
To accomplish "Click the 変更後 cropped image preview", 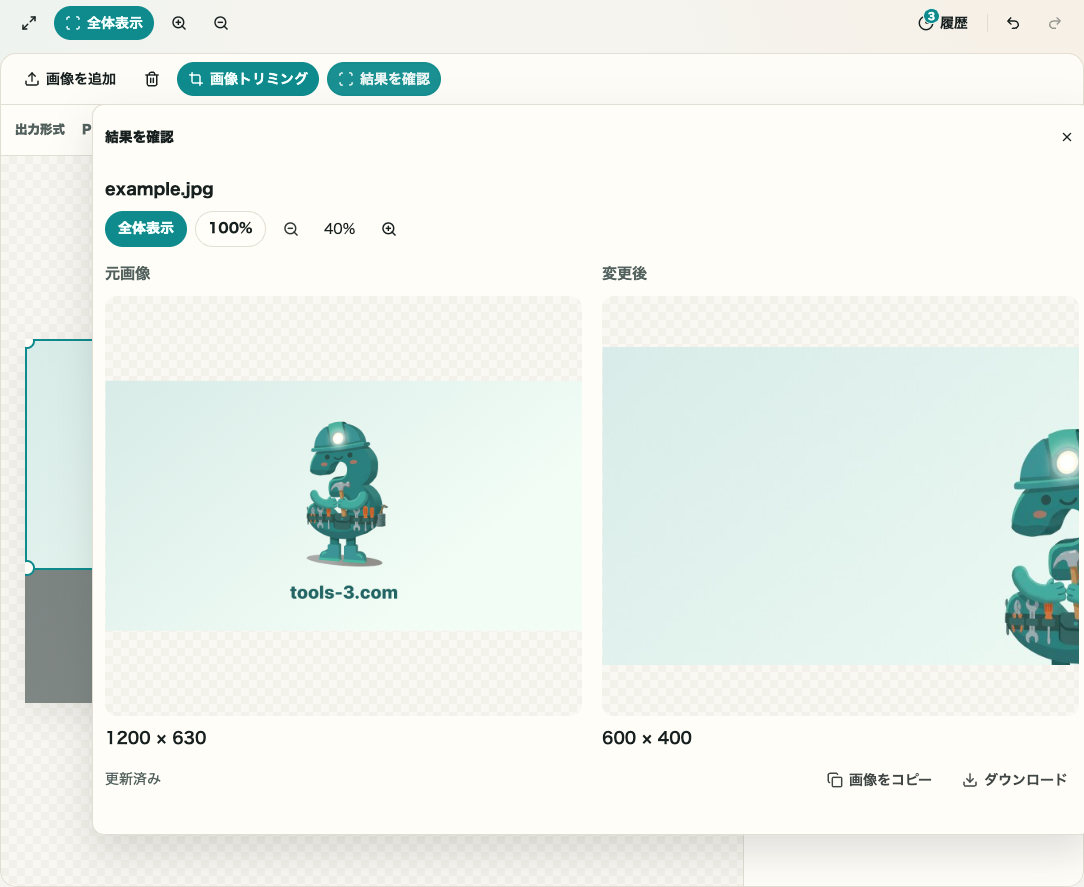I will (840, 506).
